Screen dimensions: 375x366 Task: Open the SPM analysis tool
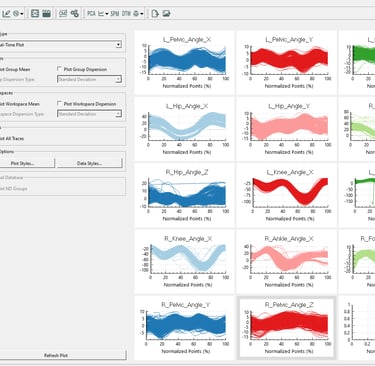[x=115, y=14]
